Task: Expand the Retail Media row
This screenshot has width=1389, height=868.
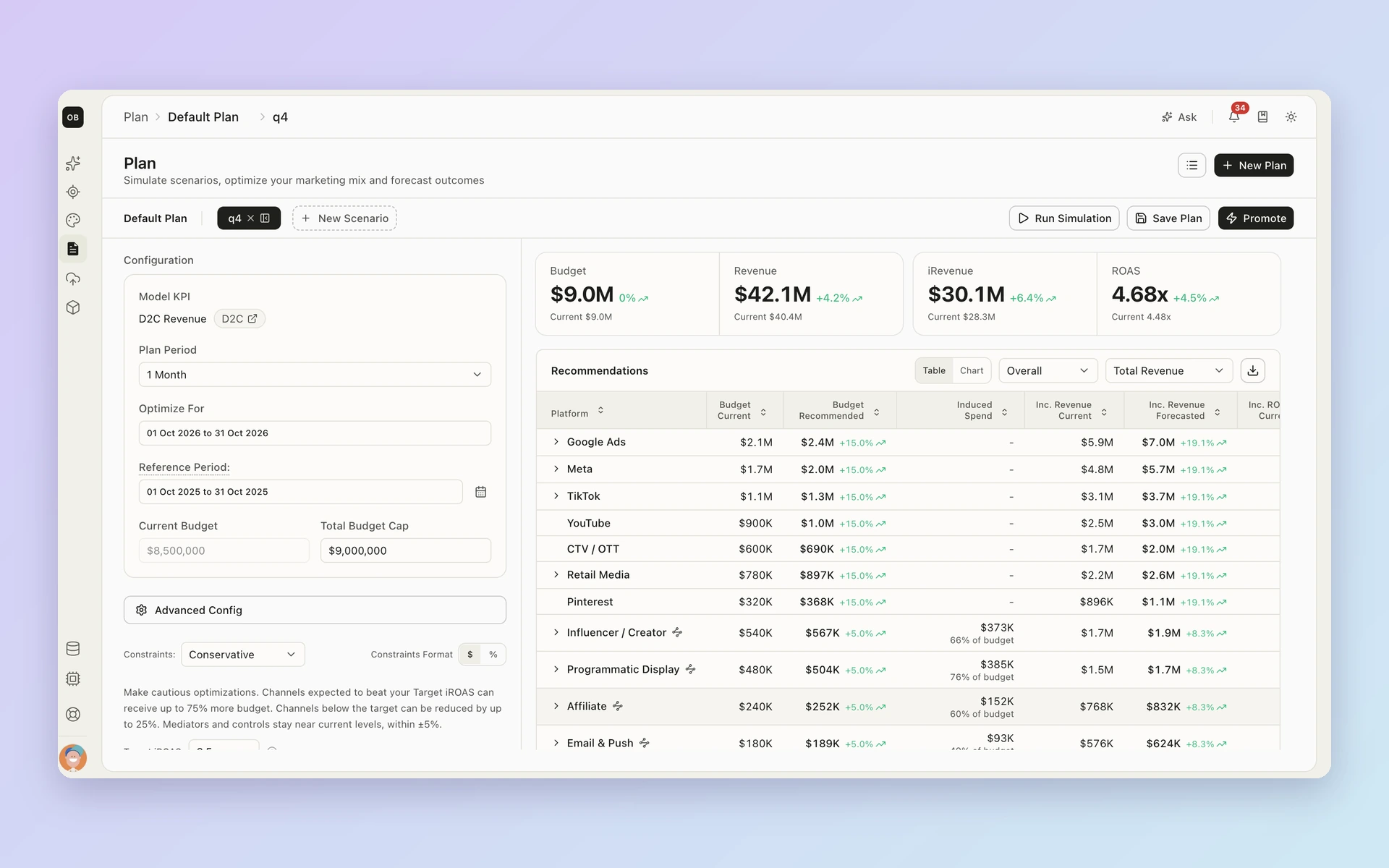Action: [556, 575]
